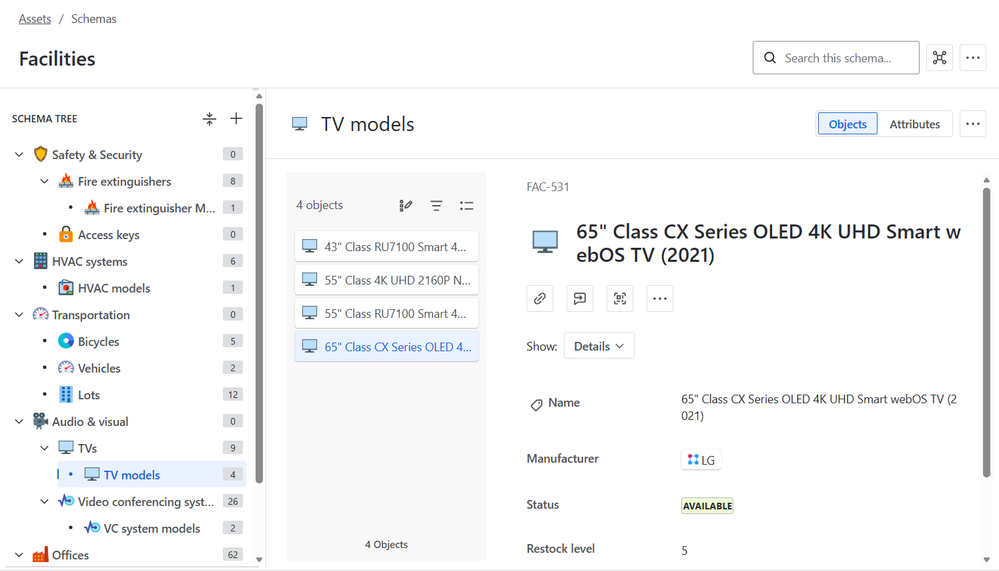
Task: Click the Video conferencing systems icon
Action: tap(66, 501)
